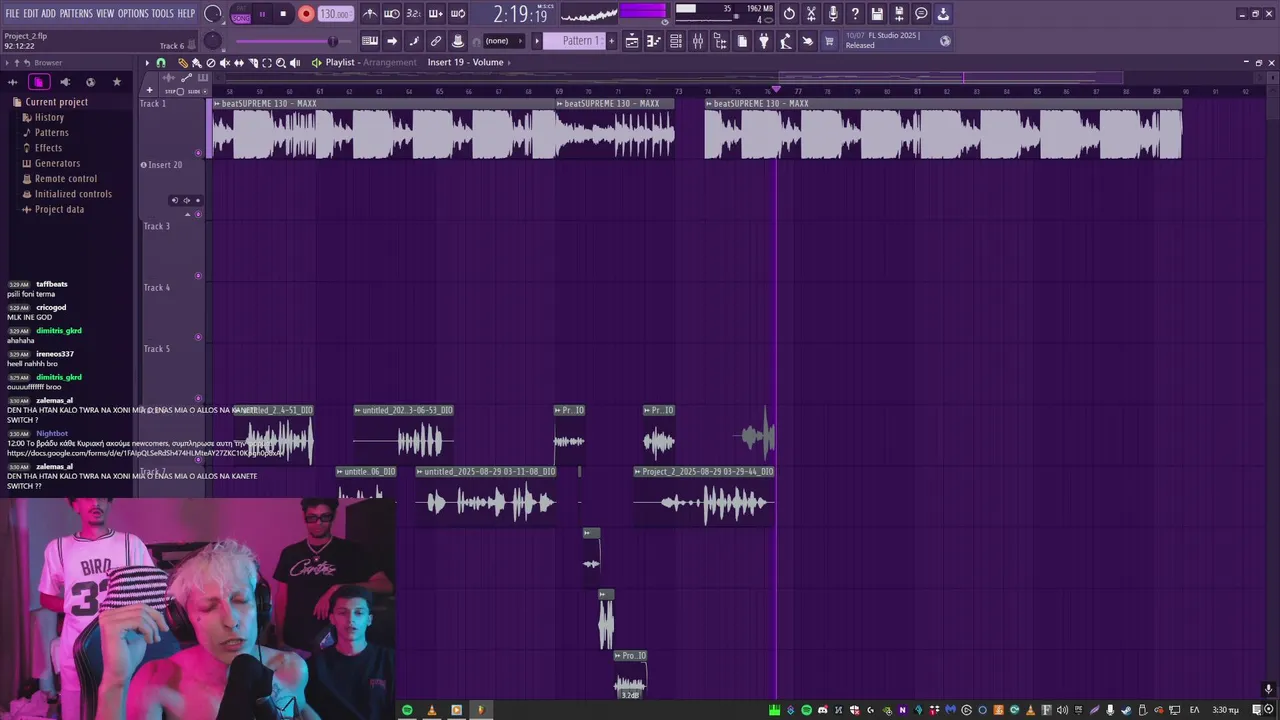Expand the History item in browser
Screen dimensions: 1280x720
(x=43, y=117)
